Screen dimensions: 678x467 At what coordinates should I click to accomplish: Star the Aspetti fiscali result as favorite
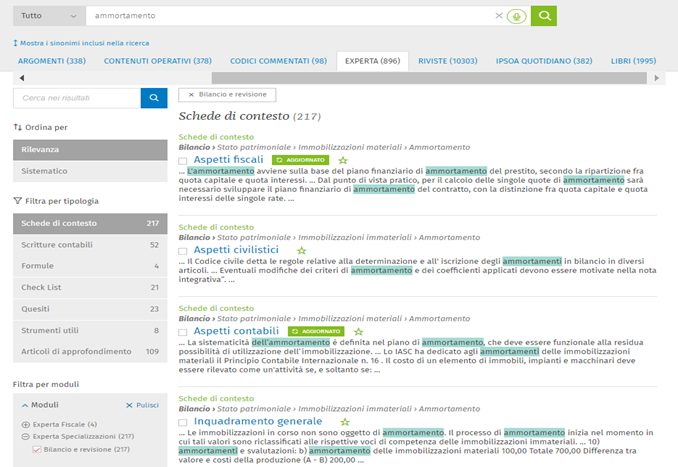coord(343,160)
